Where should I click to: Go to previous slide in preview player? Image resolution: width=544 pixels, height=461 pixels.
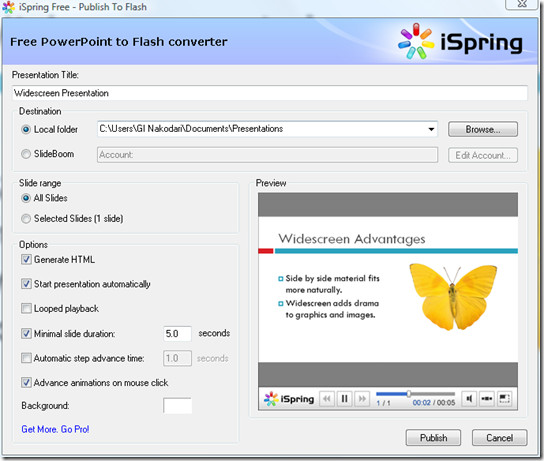coord(326,399)
